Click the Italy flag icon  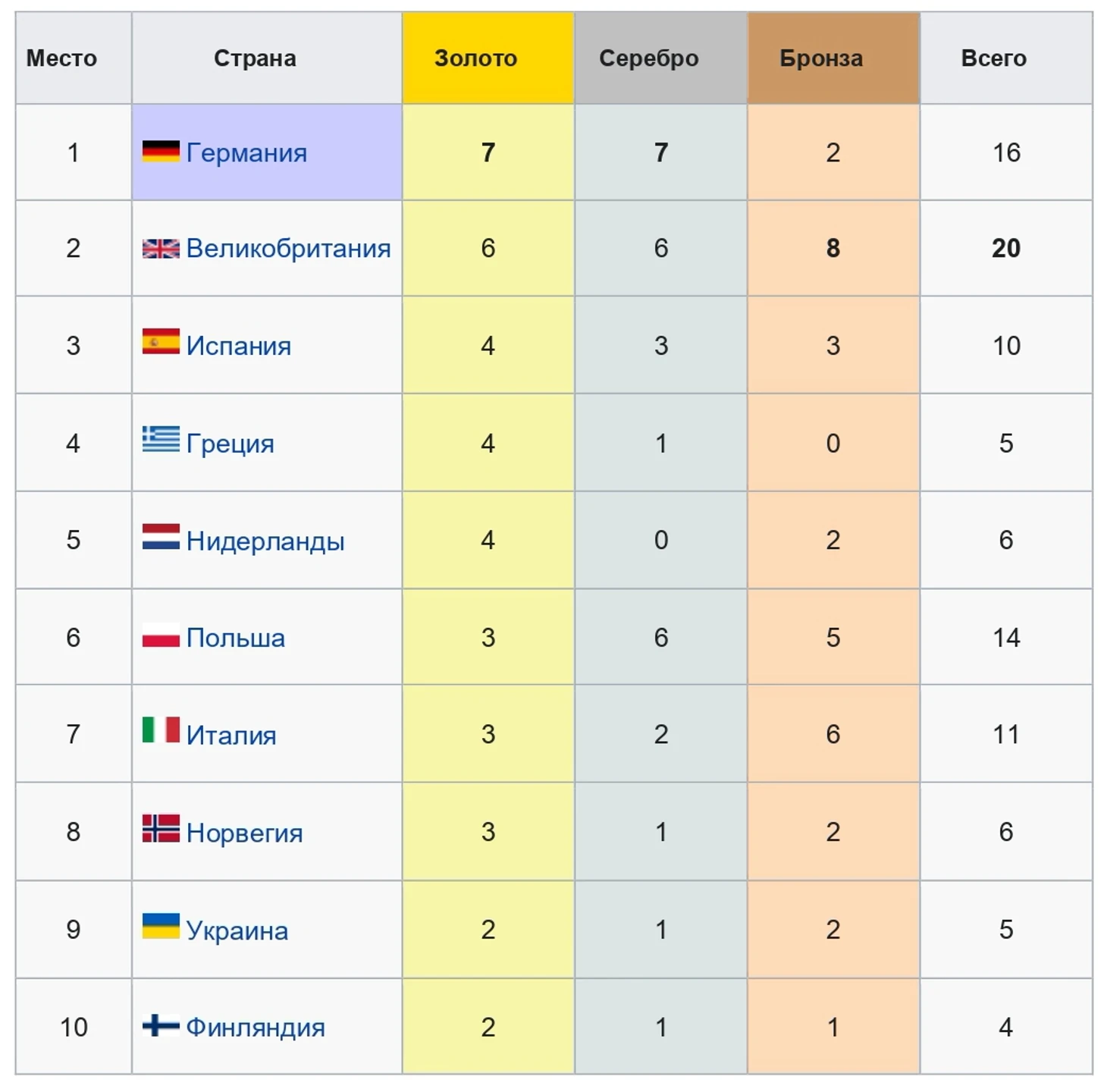161,730
